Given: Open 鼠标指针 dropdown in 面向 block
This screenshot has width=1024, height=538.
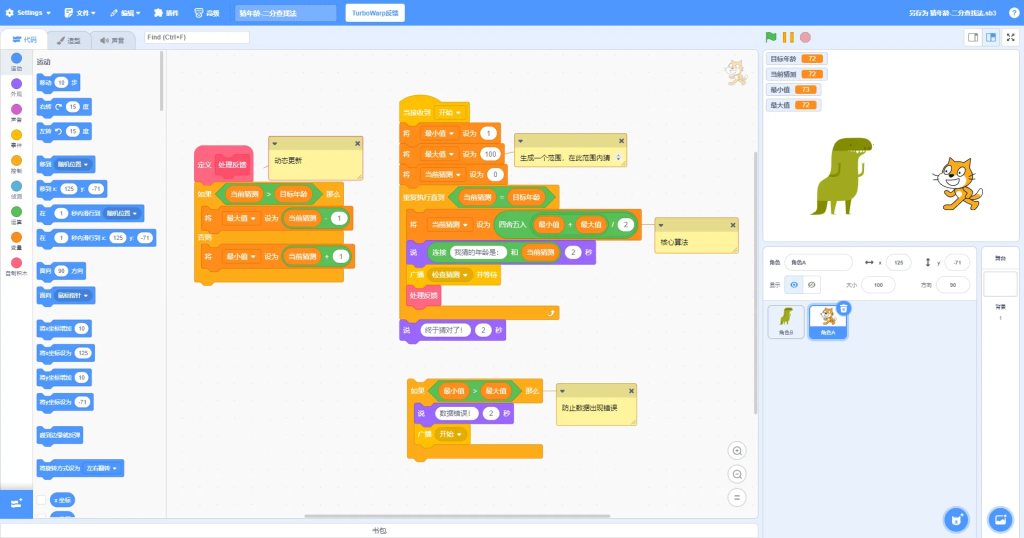Looking at the screenshot, I should 73,295.
